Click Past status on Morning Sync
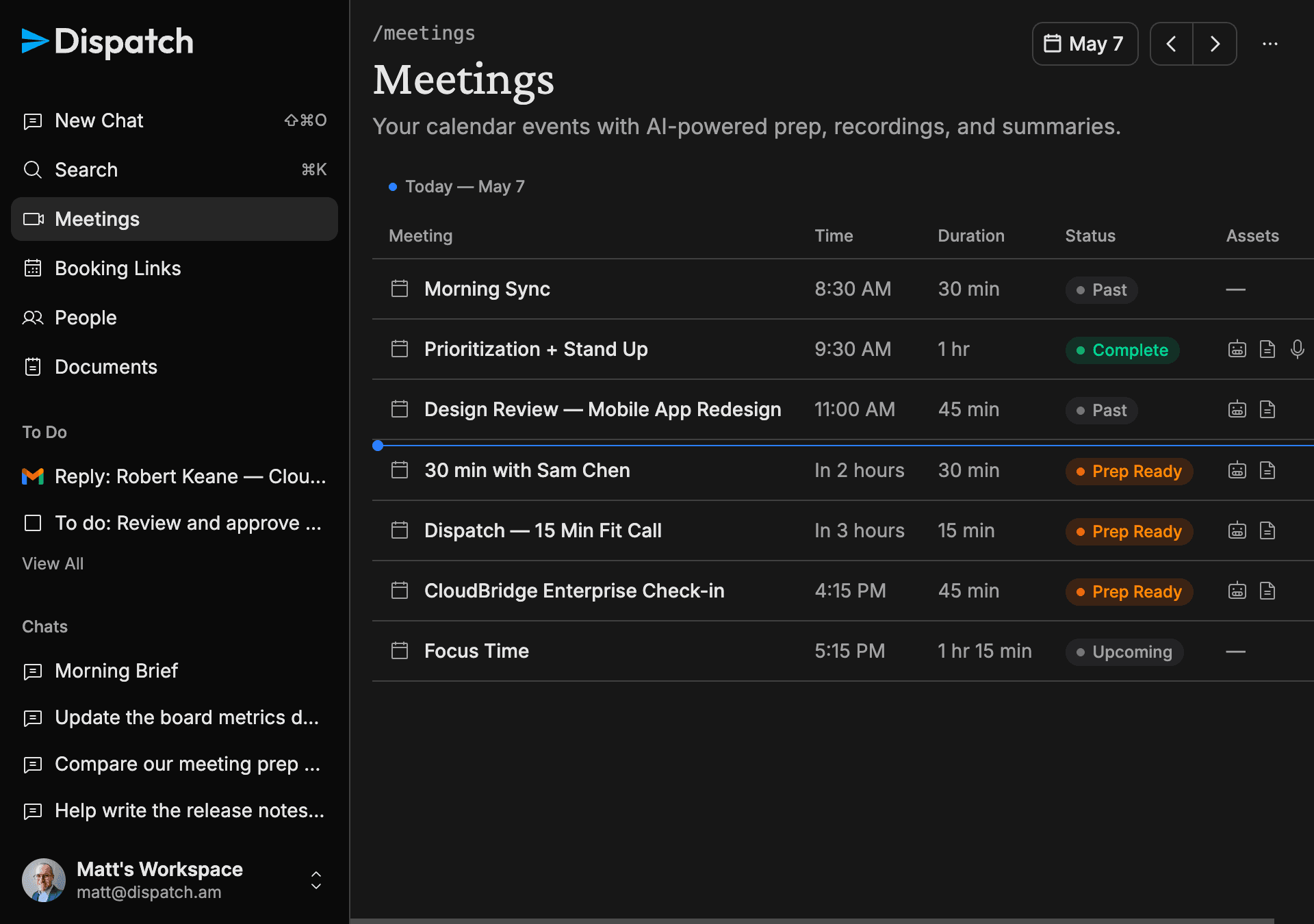The height and width of the screenshot is (924, 1314). [x=1102, y=290]
